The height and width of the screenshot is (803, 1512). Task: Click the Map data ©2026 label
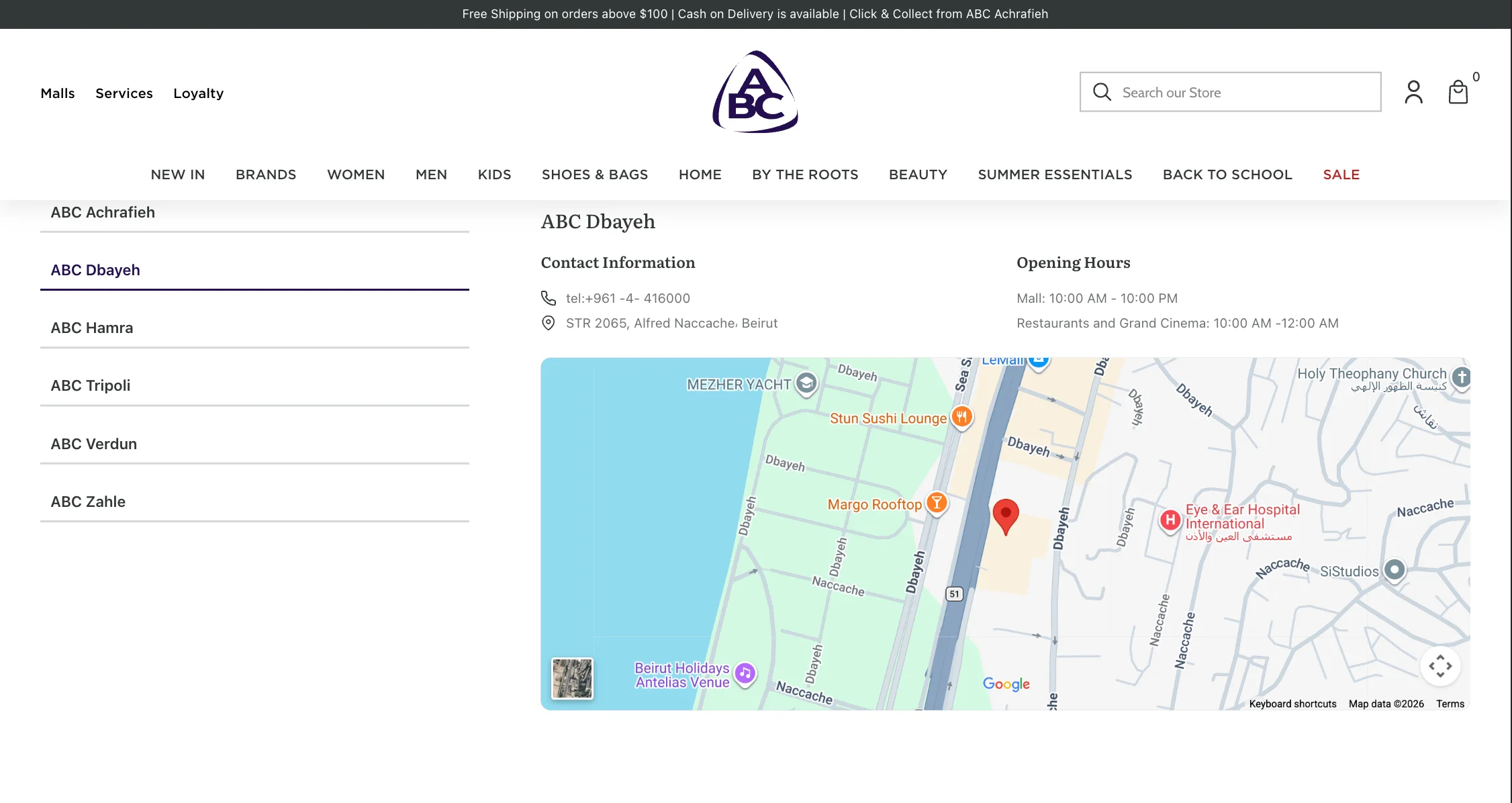1386,704
